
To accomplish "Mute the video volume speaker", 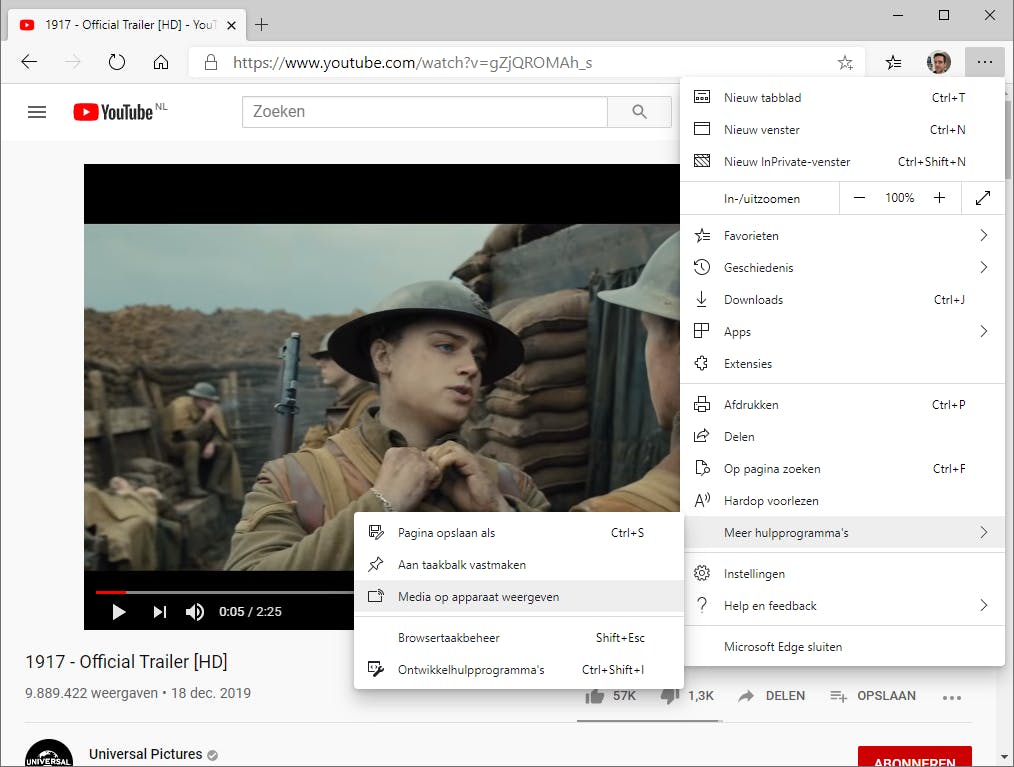I will (x=195, y=612).
